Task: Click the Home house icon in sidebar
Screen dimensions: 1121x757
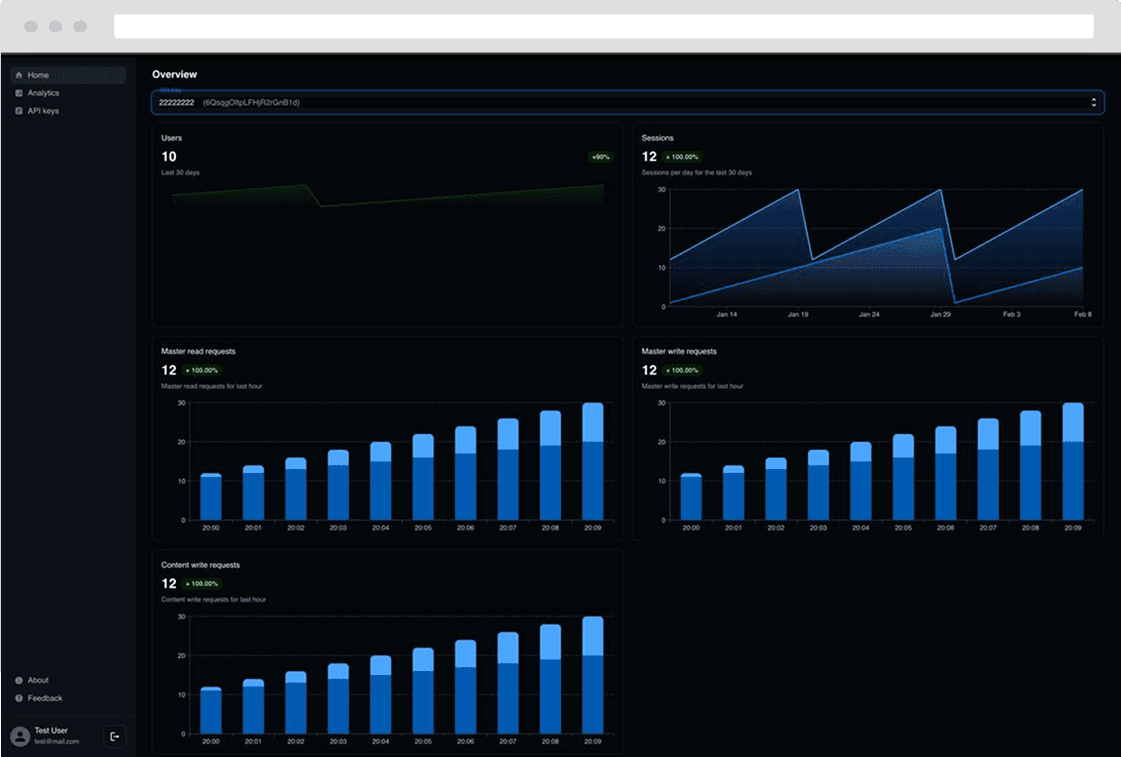Action: [x=19, y=75]
